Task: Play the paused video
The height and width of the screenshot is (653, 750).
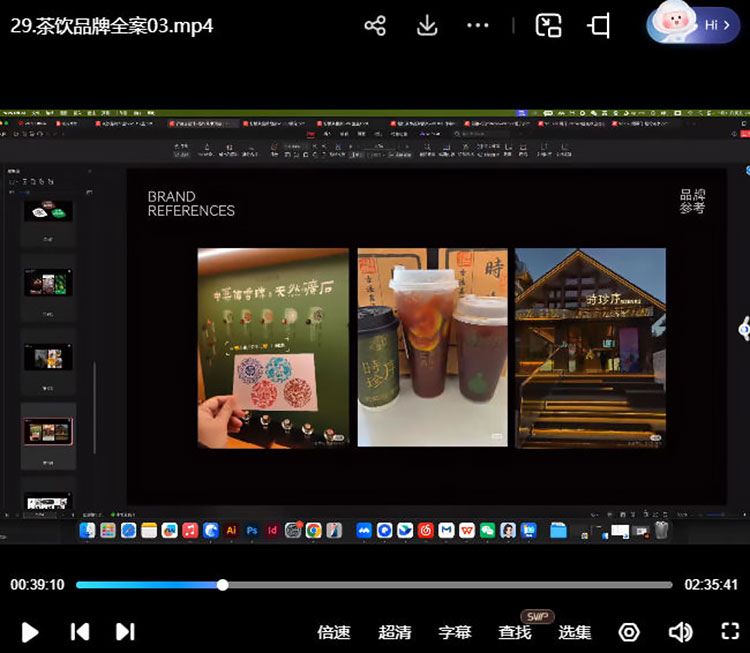Action: (30, 632)
